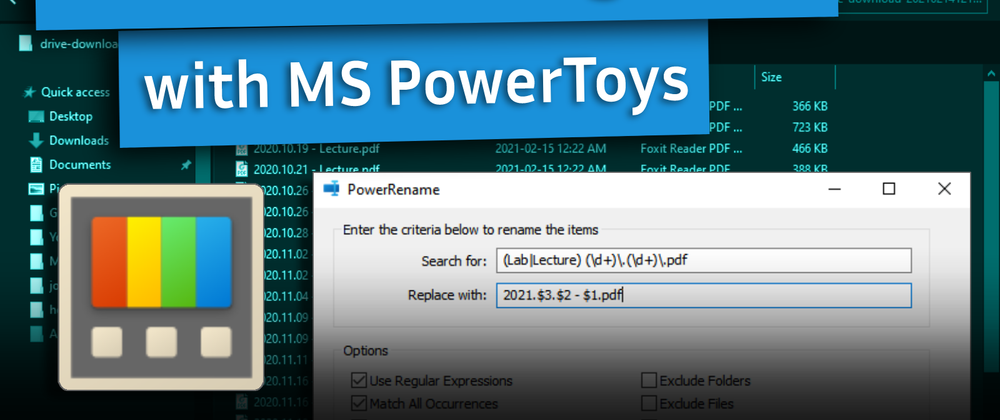The height and width of the screenshot is (420, 1000).
Task: Maximize the PowerRename window
Action: coord(888,189)
